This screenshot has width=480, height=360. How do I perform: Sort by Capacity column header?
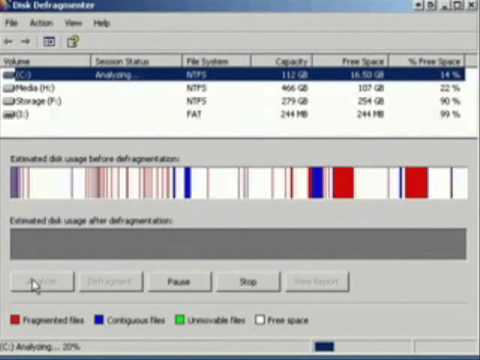coord(282,61)
